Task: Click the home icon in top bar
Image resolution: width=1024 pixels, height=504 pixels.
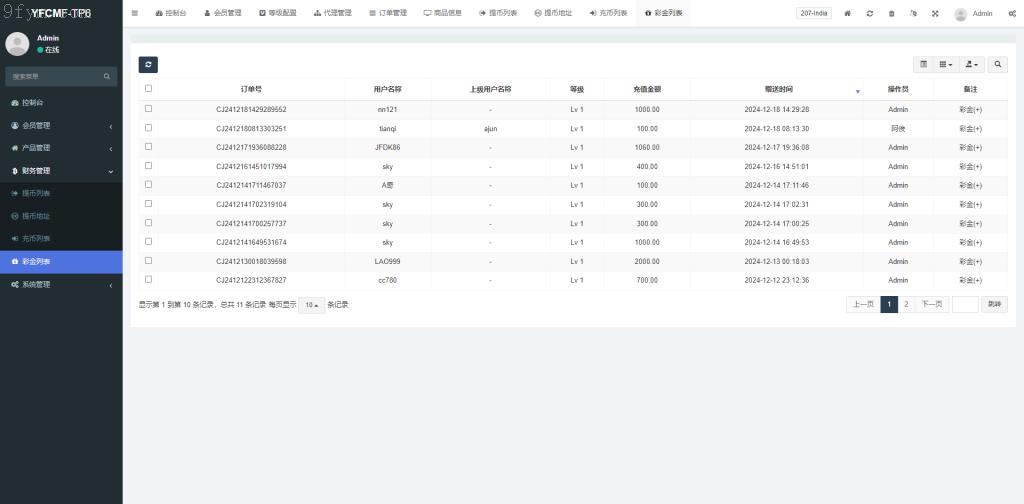Action: (x=848, y=14)
